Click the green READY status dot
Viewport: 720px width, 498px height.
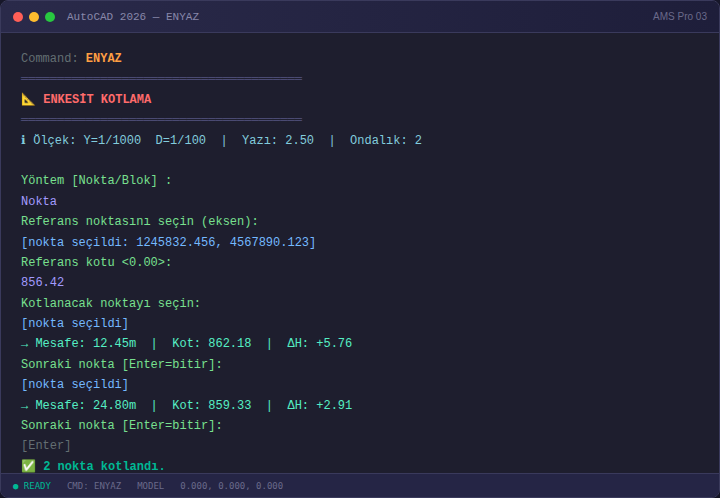pyautogui.click(x=16, y=486)
